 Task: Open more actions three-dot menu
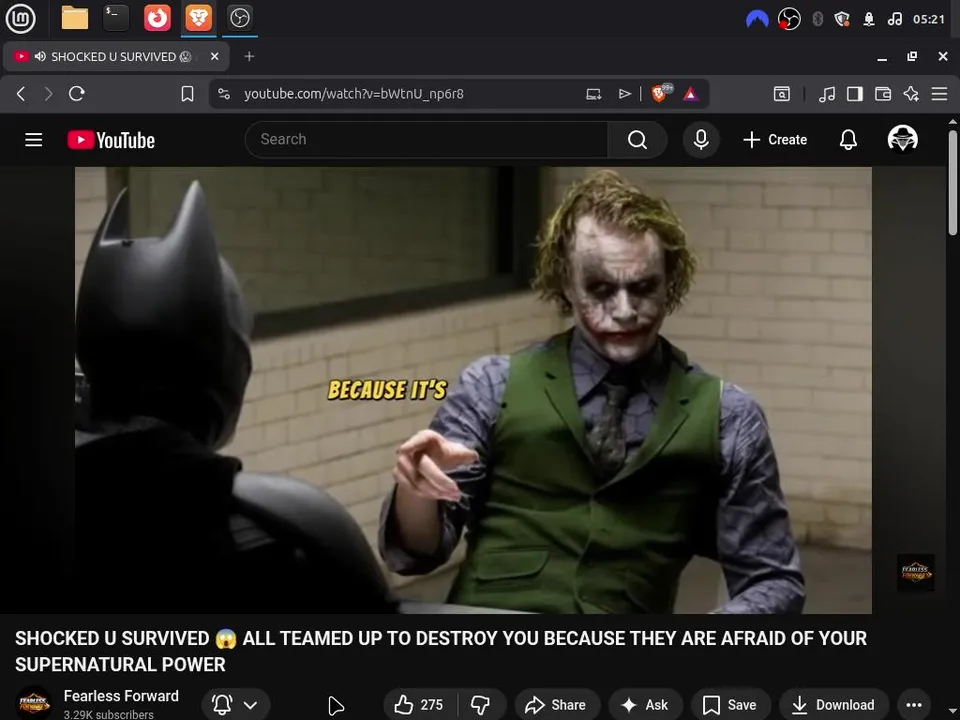point(913,705)
